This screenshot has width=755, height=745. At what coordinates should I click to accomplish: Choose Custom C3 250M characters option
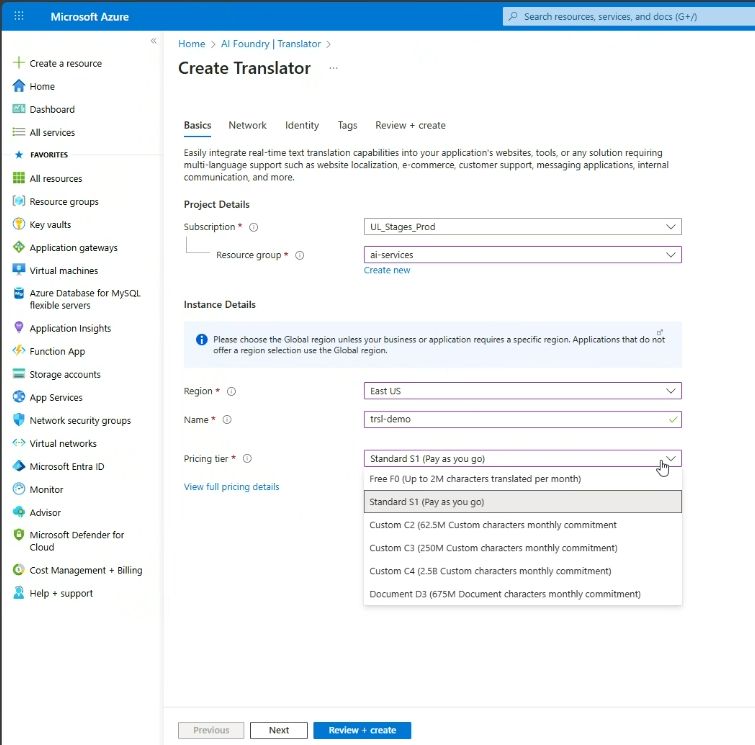click(x=493, y=548)
